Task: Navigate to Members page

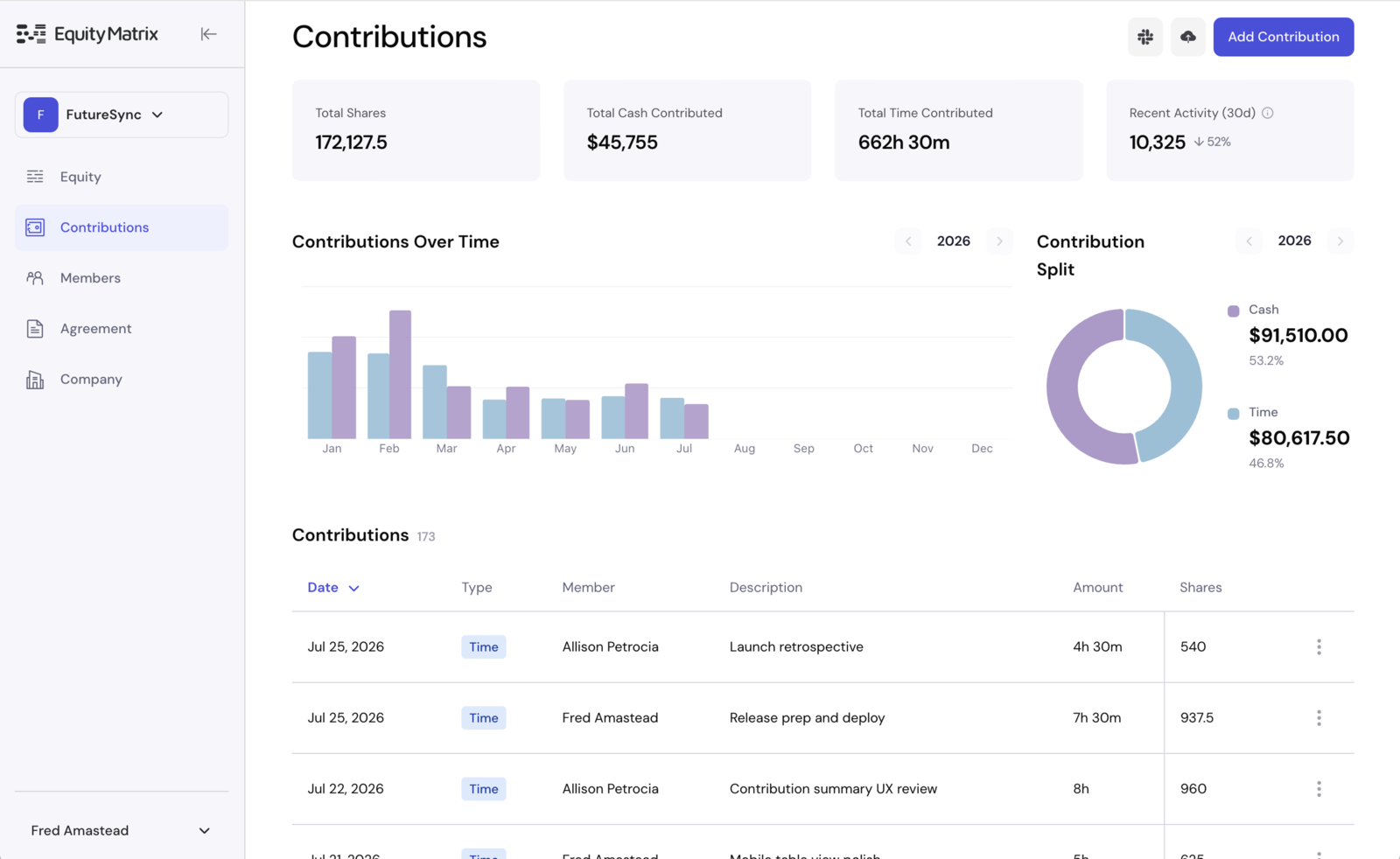Action: [x=122, y=278]
